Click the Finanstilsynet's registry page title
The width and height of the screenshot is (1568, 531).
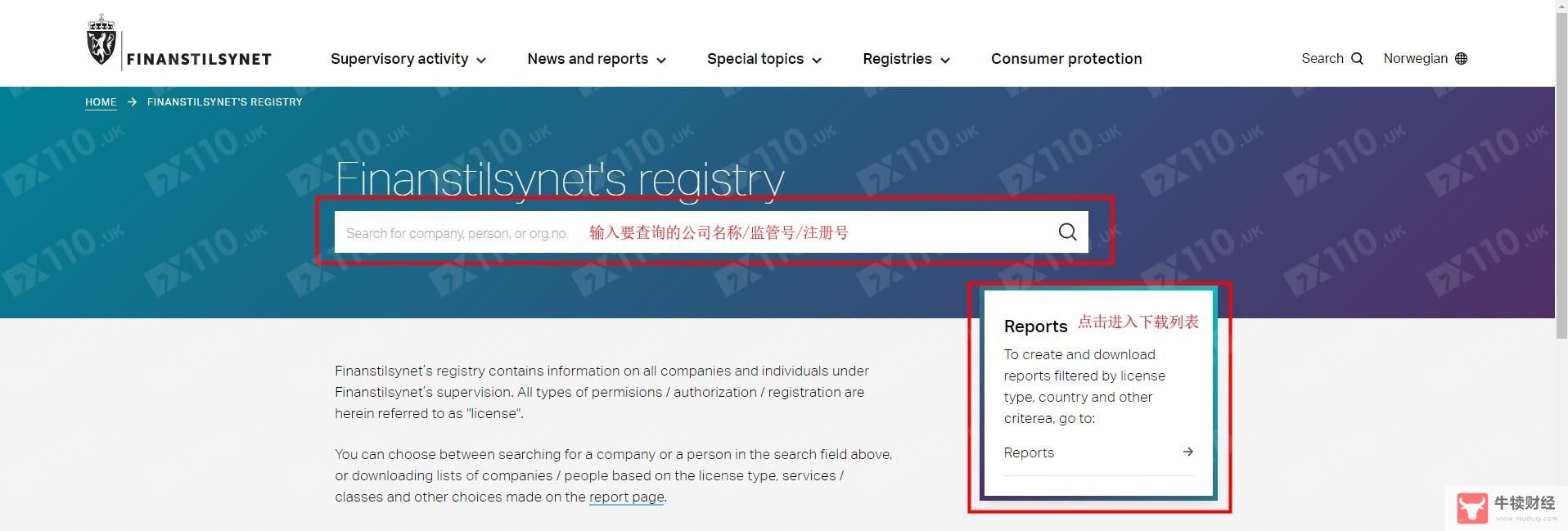tap(560, 178)
